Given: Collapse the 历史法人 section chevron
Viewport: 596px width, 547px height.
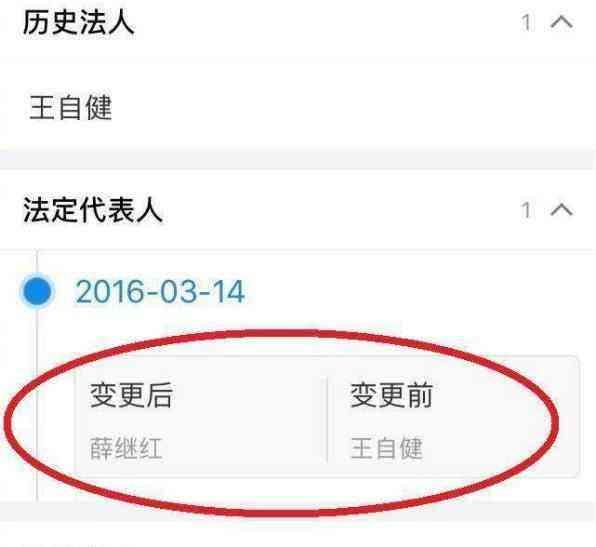Looking at the screenshot, I should (x=562, y=22).
